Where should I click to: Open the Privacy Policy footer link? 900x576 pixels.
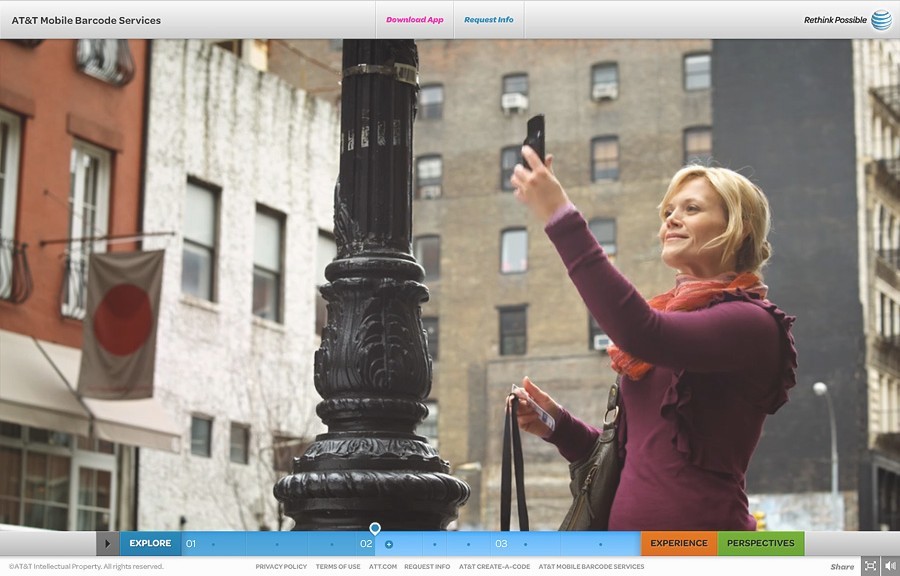click(x=281, y=567)
